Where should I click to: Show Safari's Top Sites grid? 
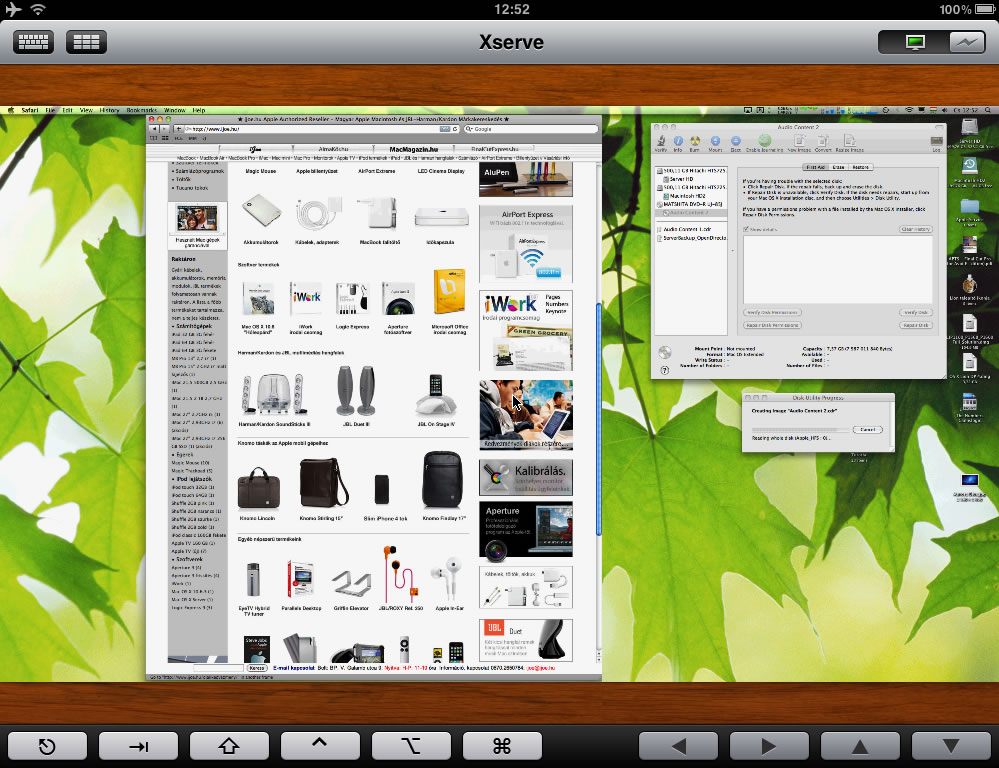[x=165, y=138]
